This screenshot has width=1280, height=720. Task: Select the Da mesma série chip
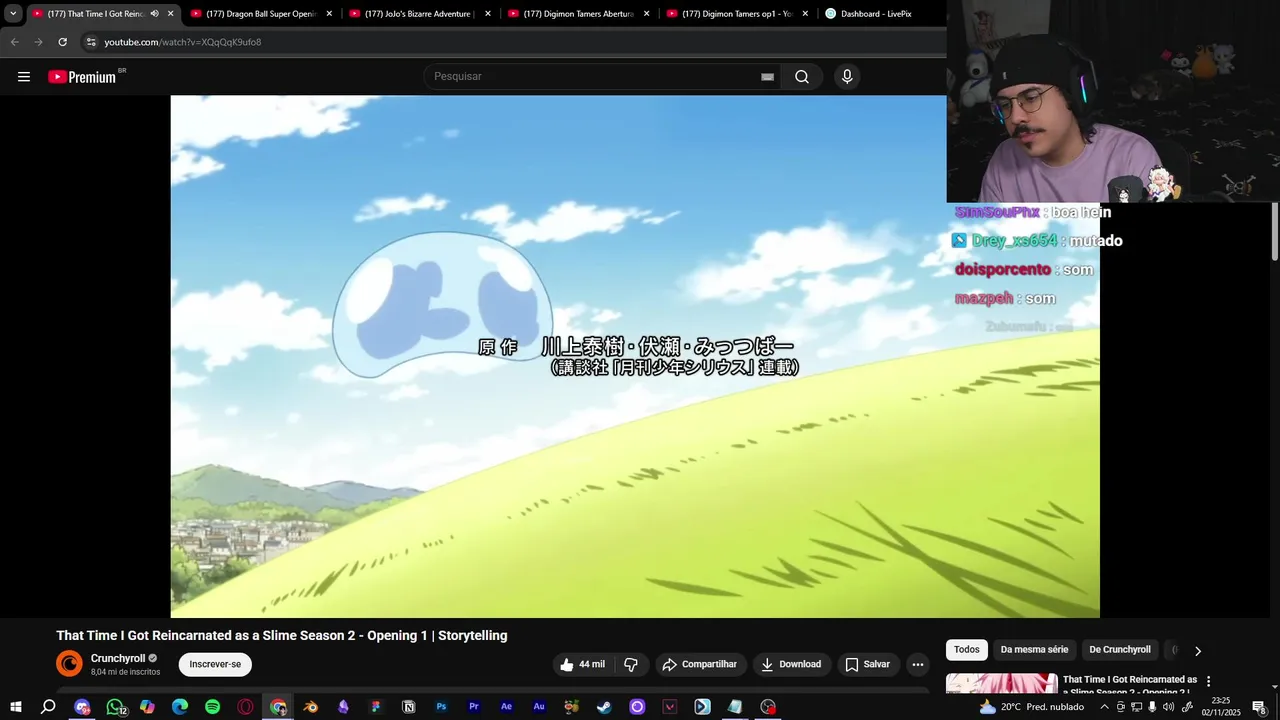click(1034, 650)
